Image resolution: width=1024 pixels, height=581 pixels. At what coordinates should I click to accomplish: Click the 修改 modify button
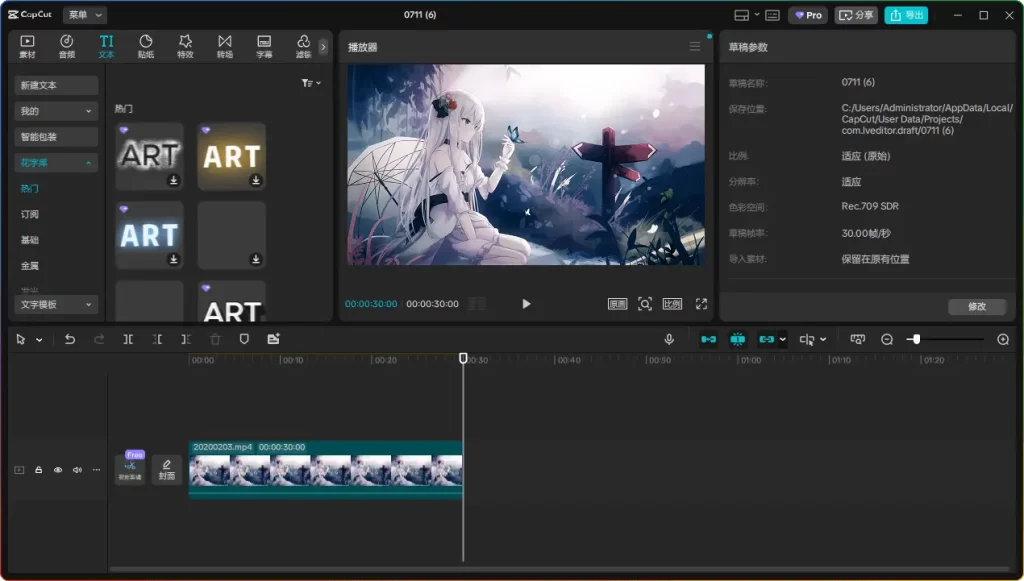[x=977, y=306]
